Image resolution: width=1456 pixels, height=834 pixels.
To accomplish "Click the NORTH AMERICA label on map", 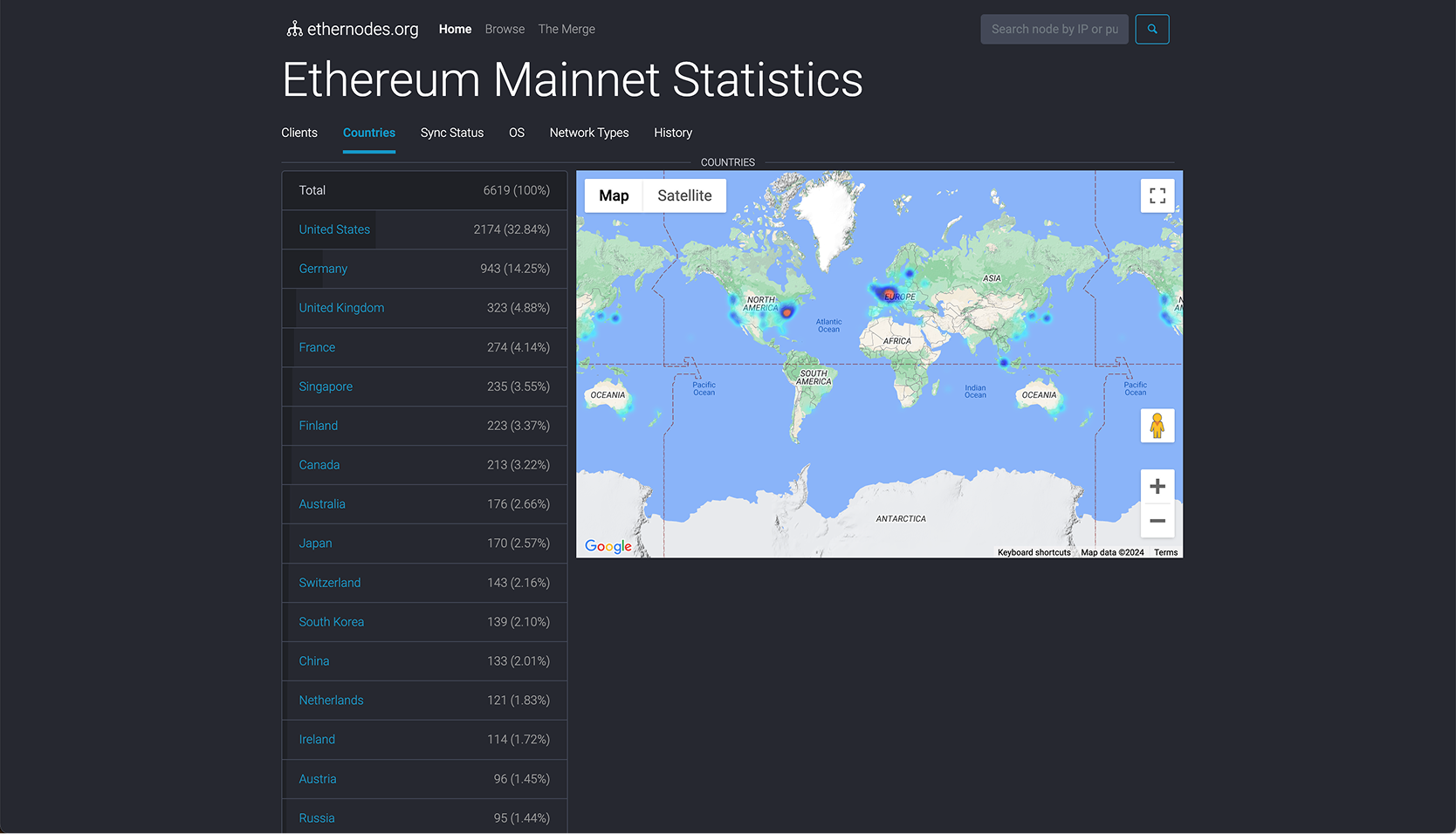I will click(760, 304).
